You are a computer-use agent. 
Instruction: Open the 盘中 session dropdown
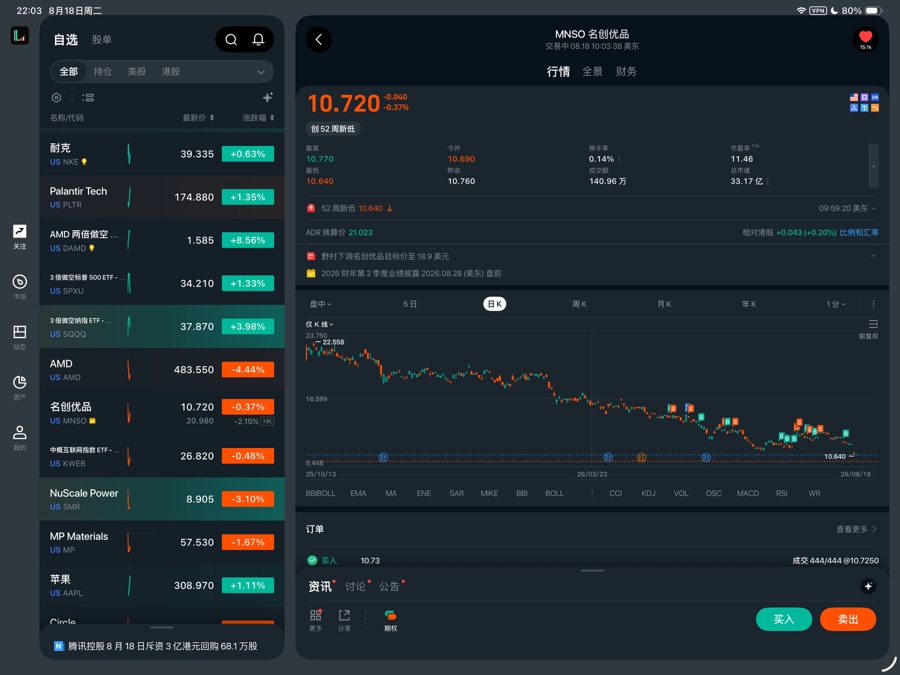coord(321,304)
